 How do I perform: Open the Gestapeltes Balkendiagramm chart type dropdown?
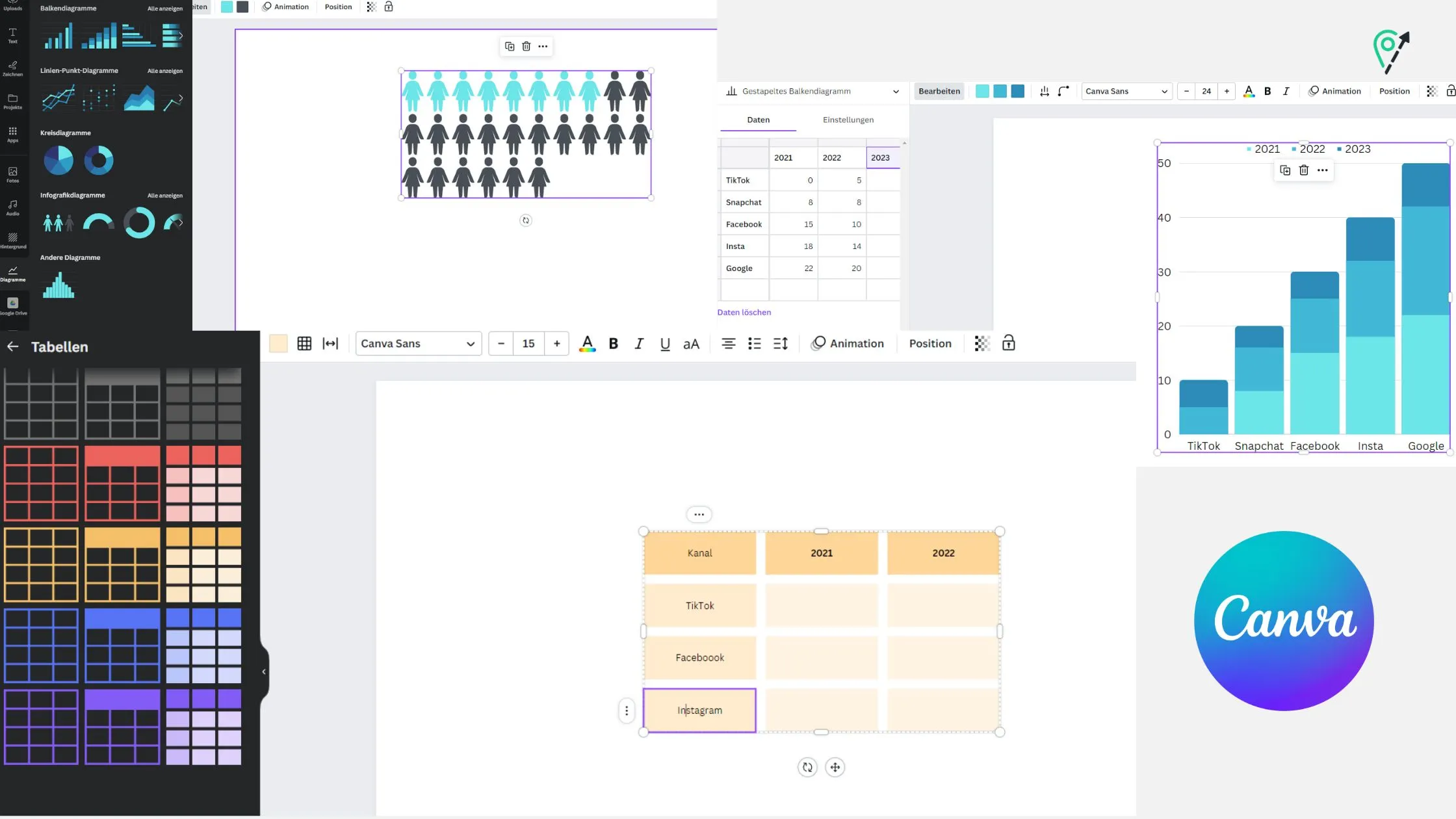812,91
